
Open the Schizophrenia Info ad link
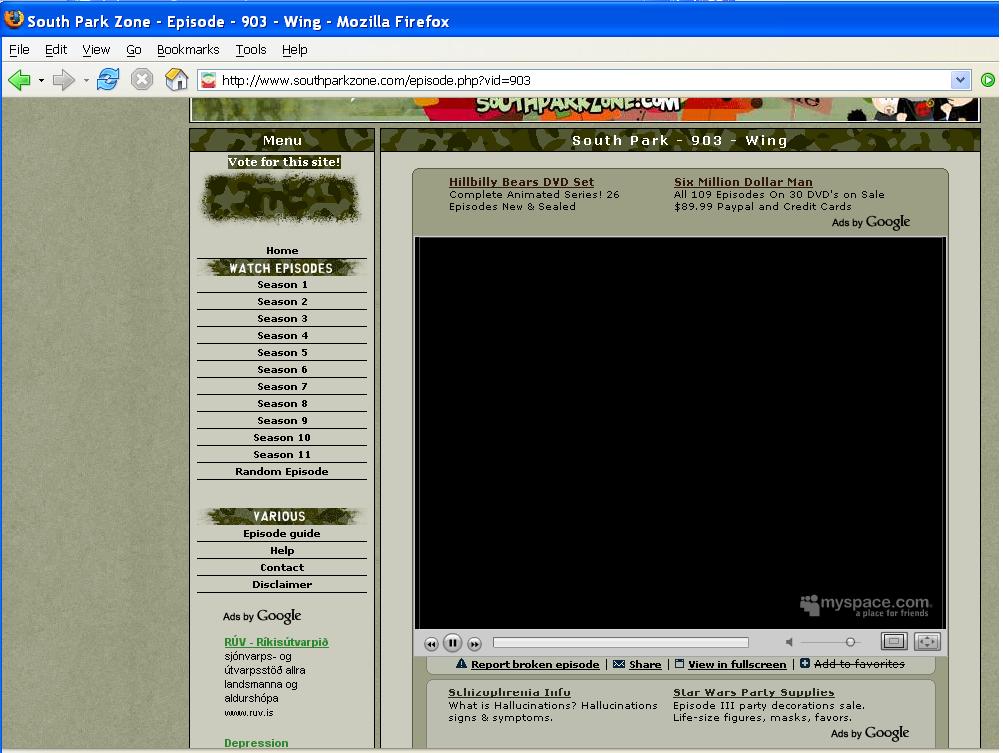click(509, 692)
